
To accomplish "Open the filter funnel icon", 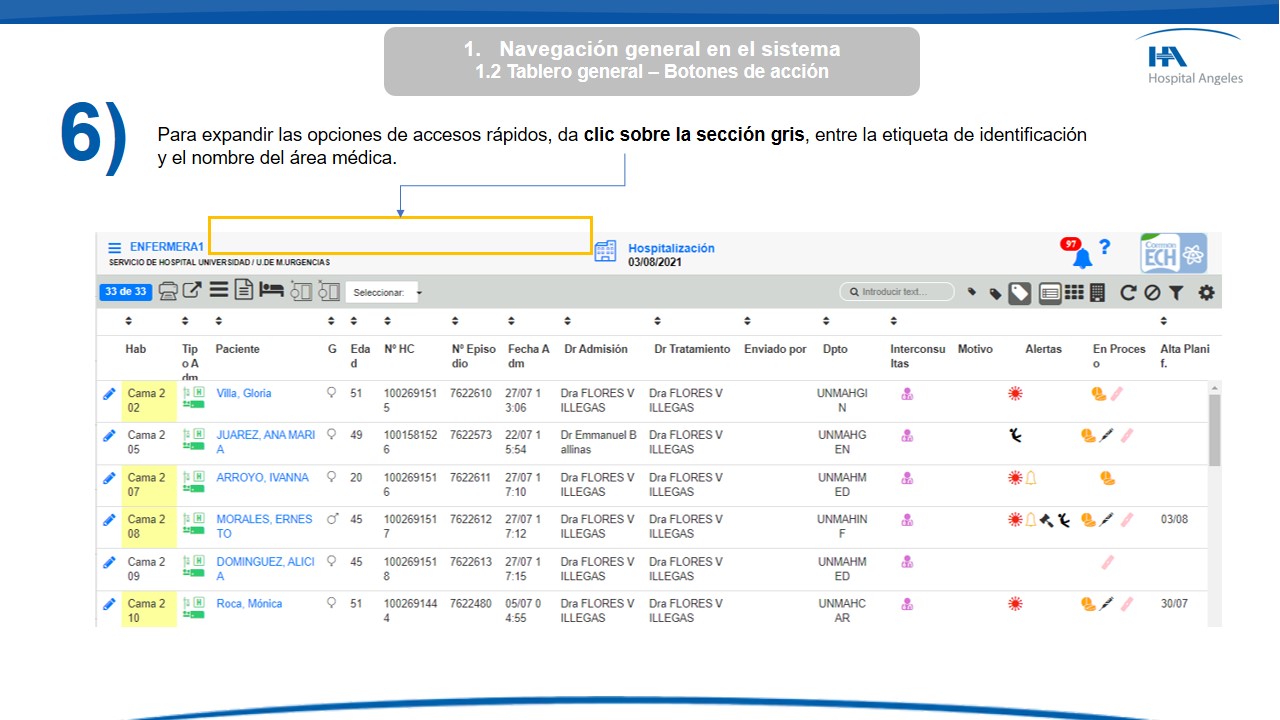I will [x=1176, y=293].
